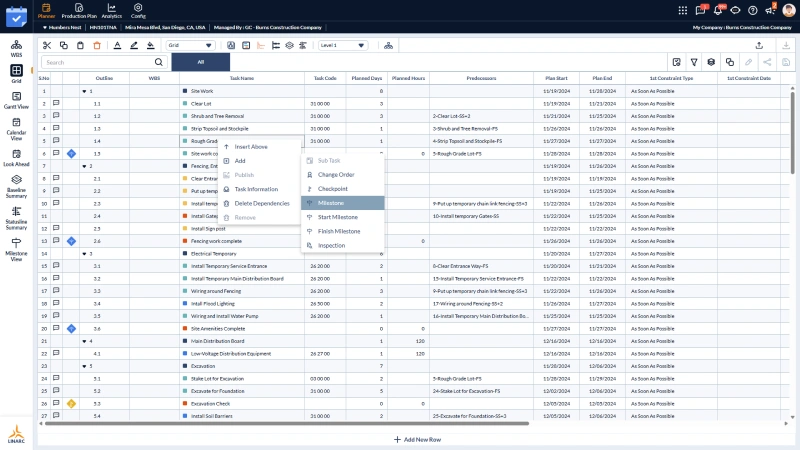Open the Level 1 dropdown
Image resolution: width=800 pixels, height=450 pixels.
(x=342, y=45)
